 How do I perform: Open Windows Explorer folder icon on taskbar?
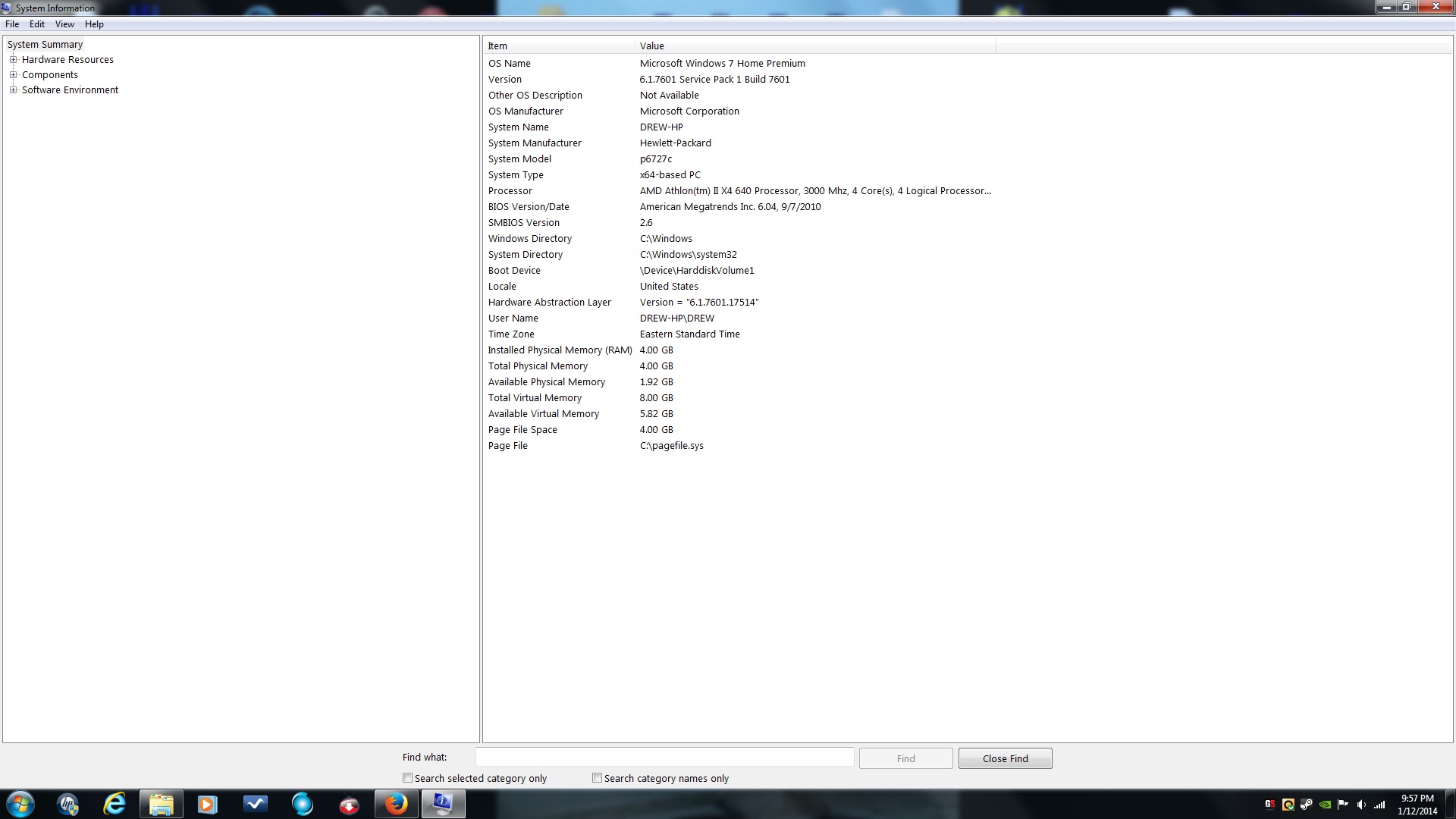pos(162,804)
